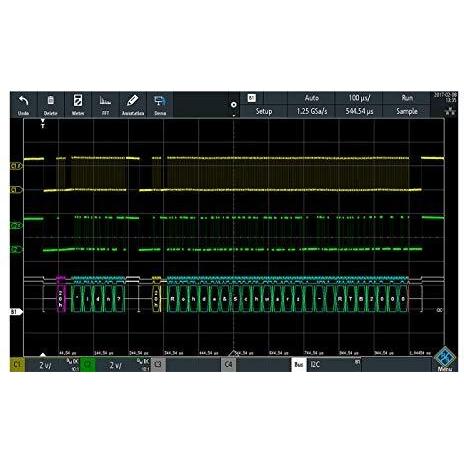Click the Sample acquisition mode
Screen dimensions: 464x464
[407, 111]
